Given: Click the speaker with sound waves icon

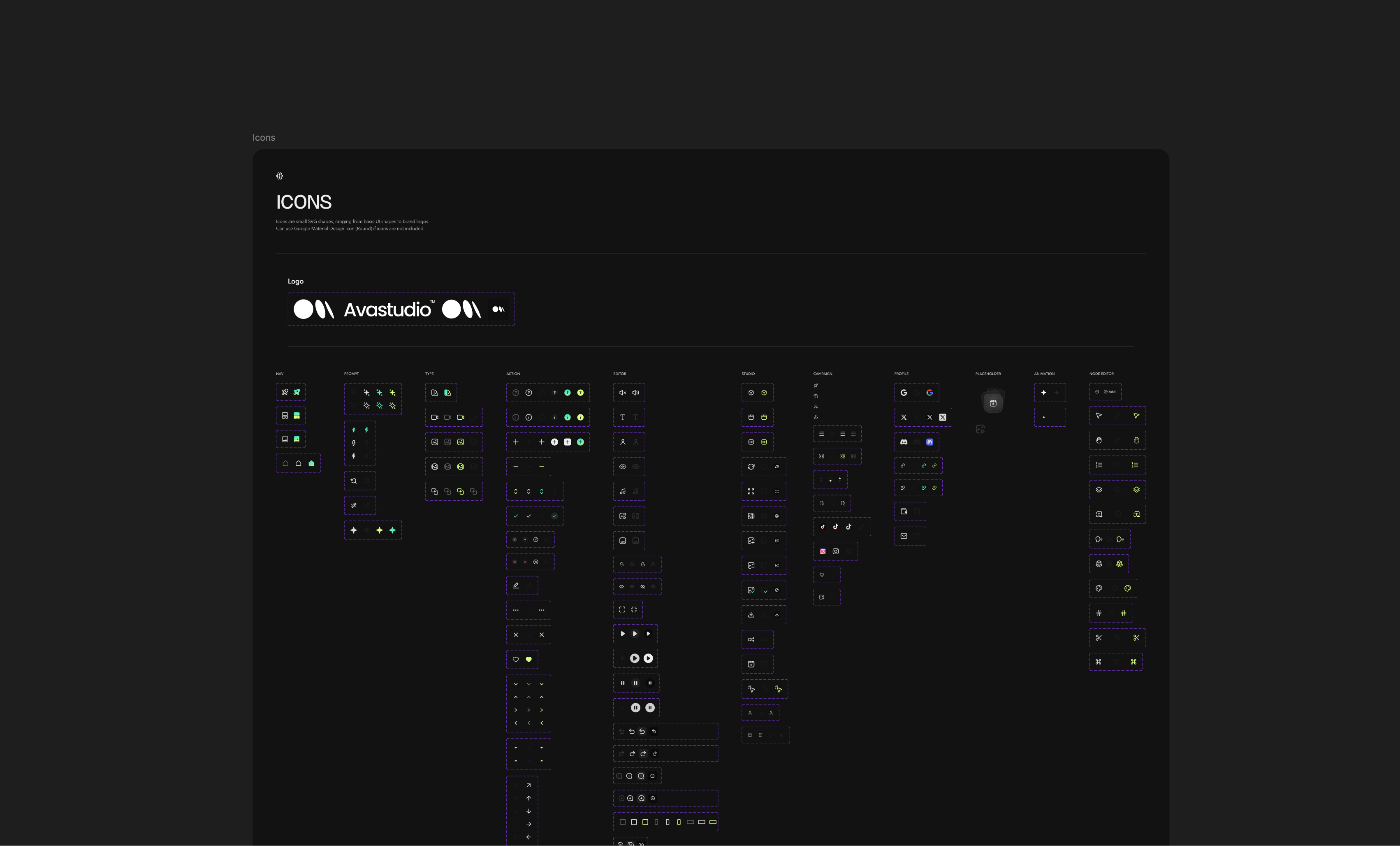Looking at the screenshot, I should tap(636, 393).
